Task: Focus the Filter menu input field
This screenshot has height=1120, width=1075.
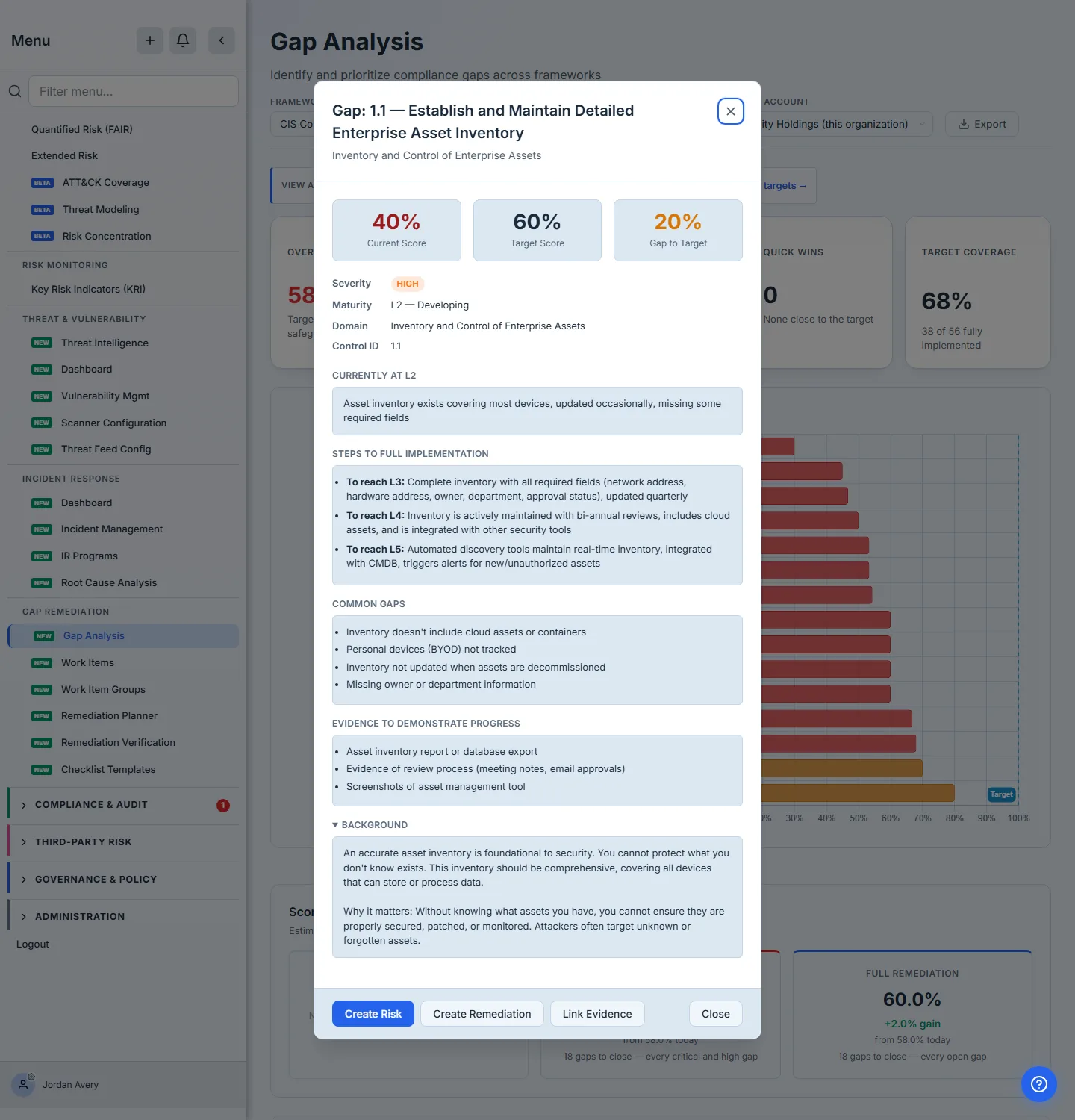Action: 134,91
